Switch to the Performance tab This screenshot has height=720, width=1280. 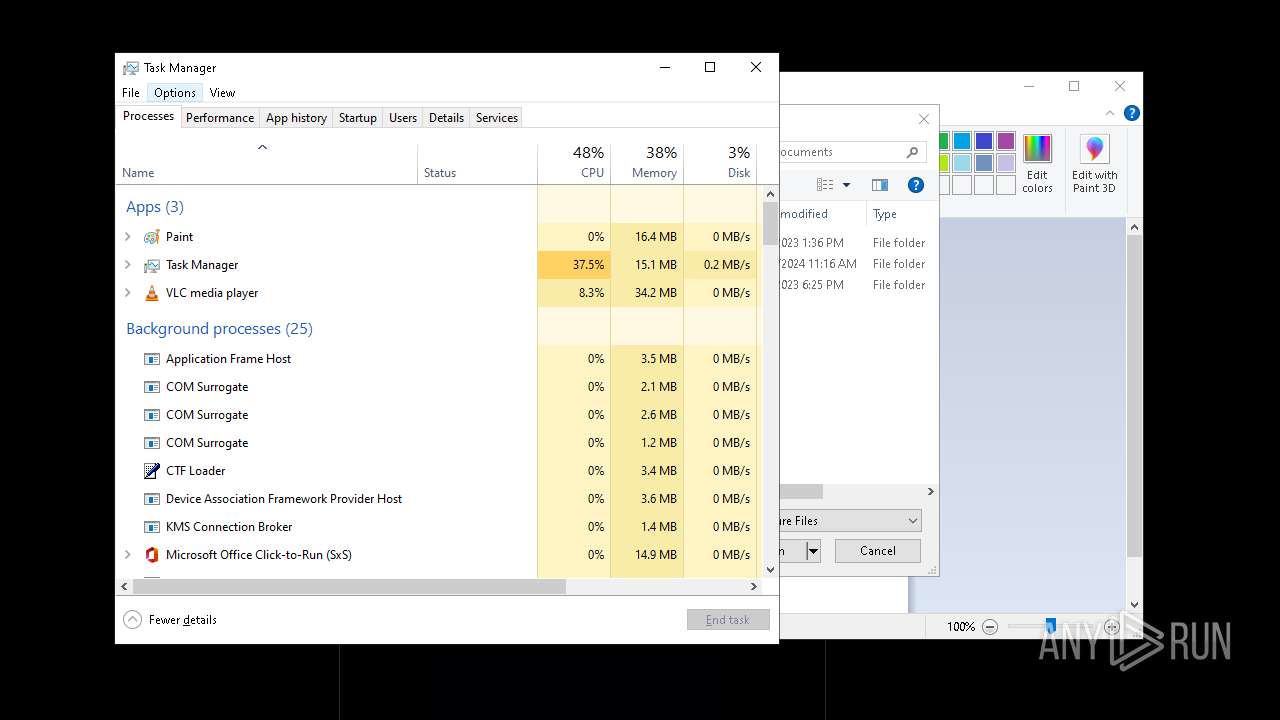pos(220,118)
